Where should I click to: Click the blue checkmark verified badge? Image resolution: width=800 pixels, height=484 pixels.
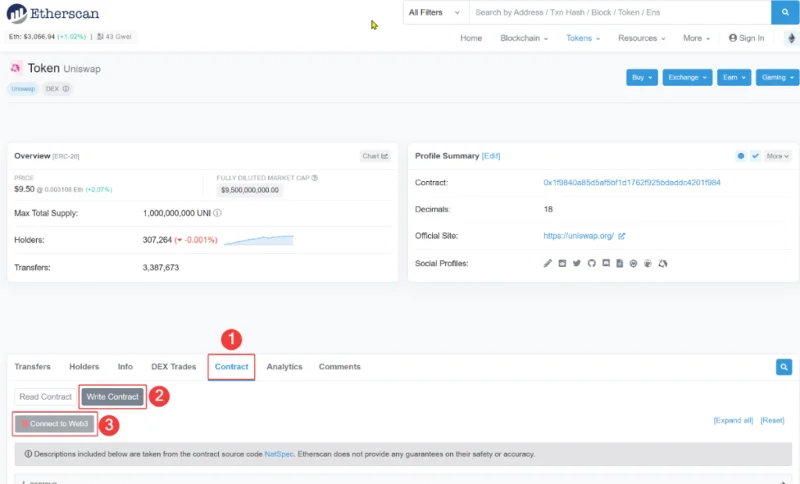[x=755, y=156]
